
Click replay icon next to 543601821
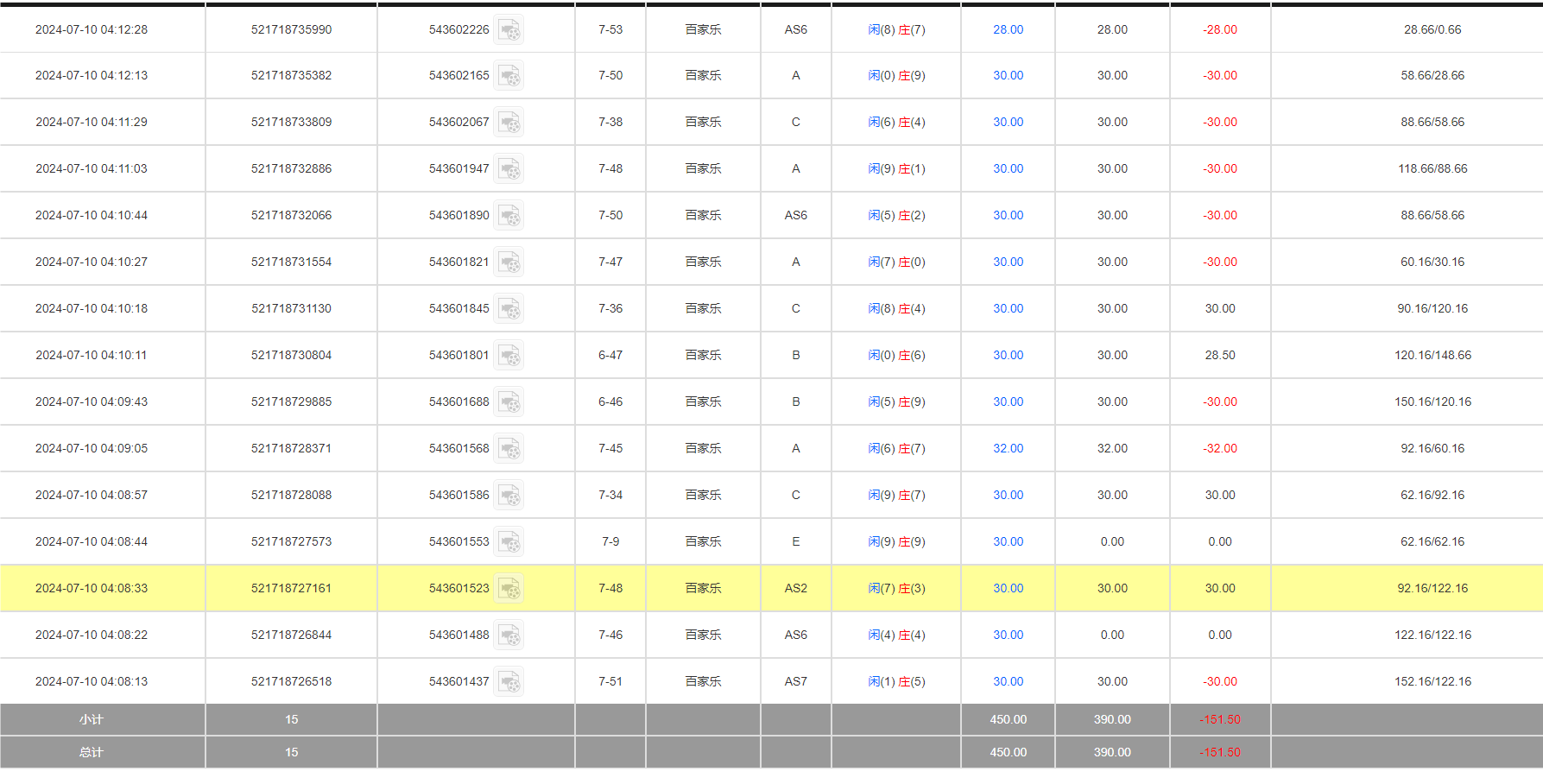click(x=509, y=263)
